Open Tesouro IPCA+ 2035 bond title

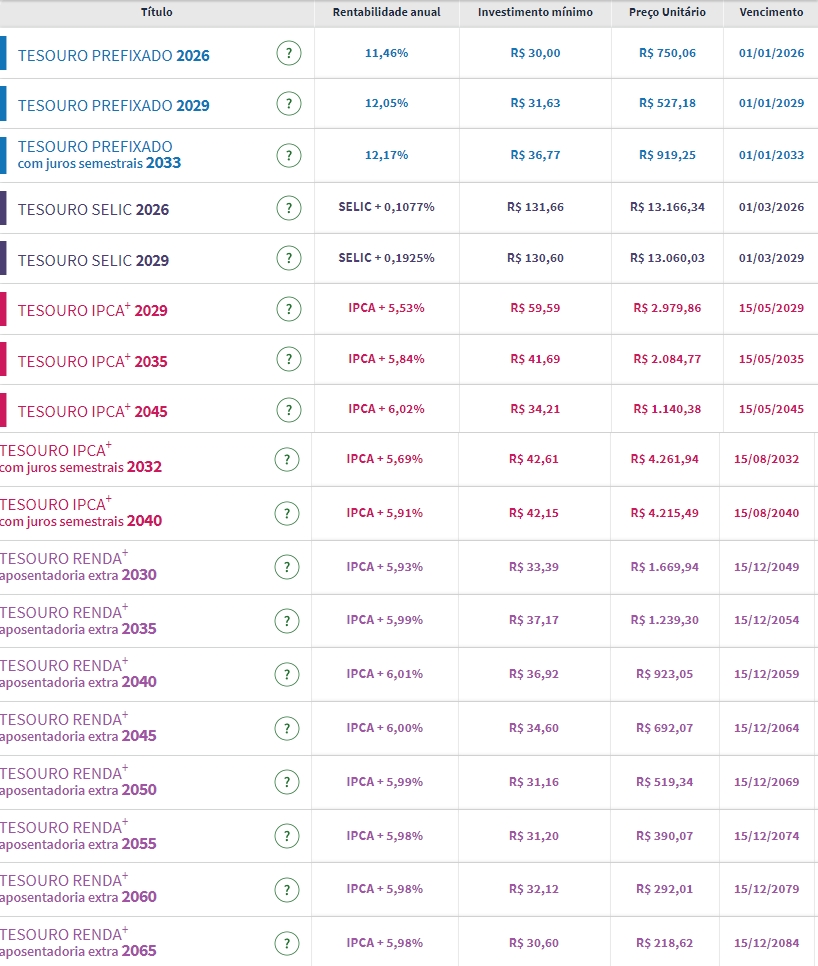92,361
